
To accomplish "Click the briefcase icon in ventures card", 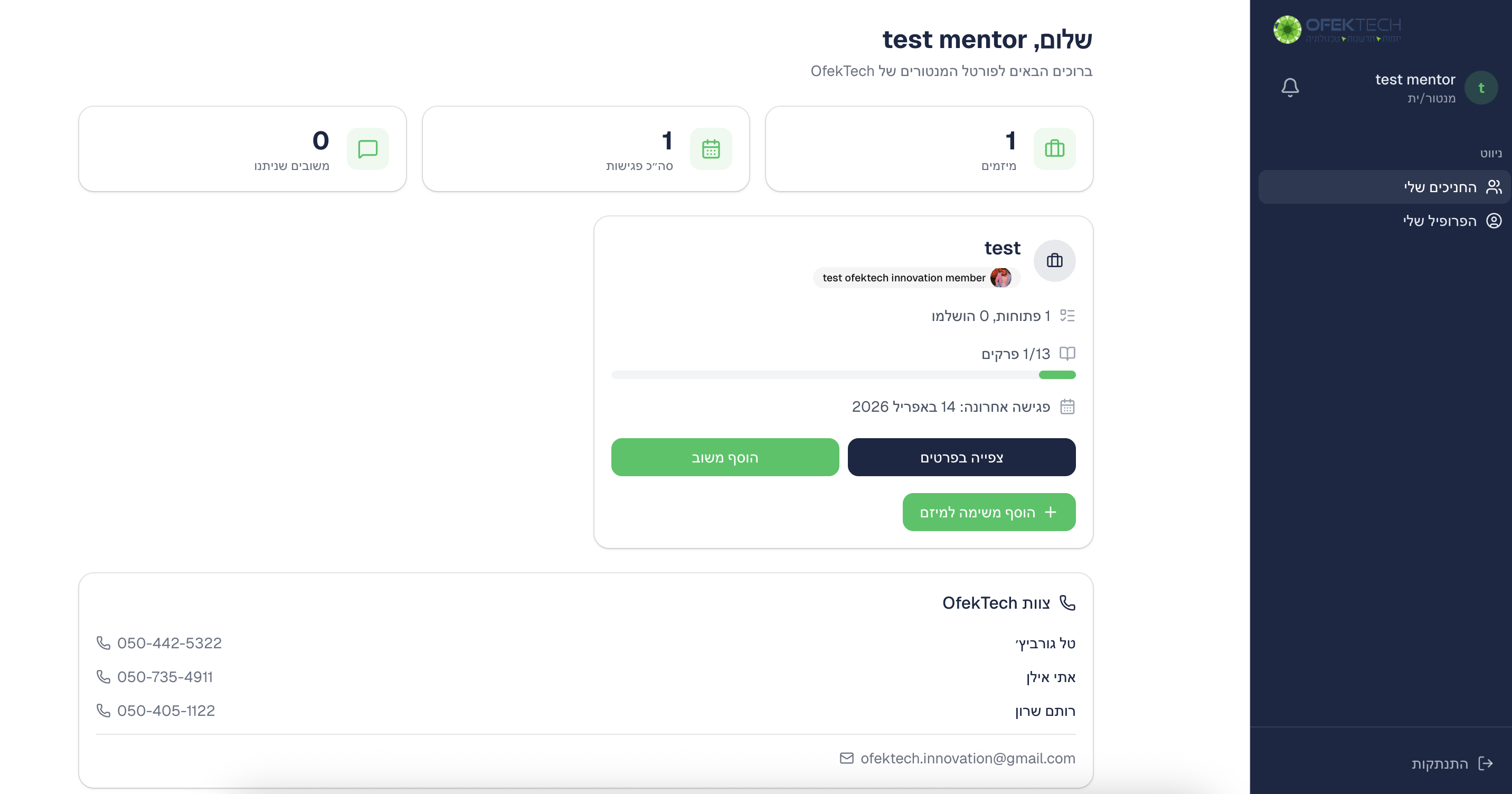I will pos(1054,148).
